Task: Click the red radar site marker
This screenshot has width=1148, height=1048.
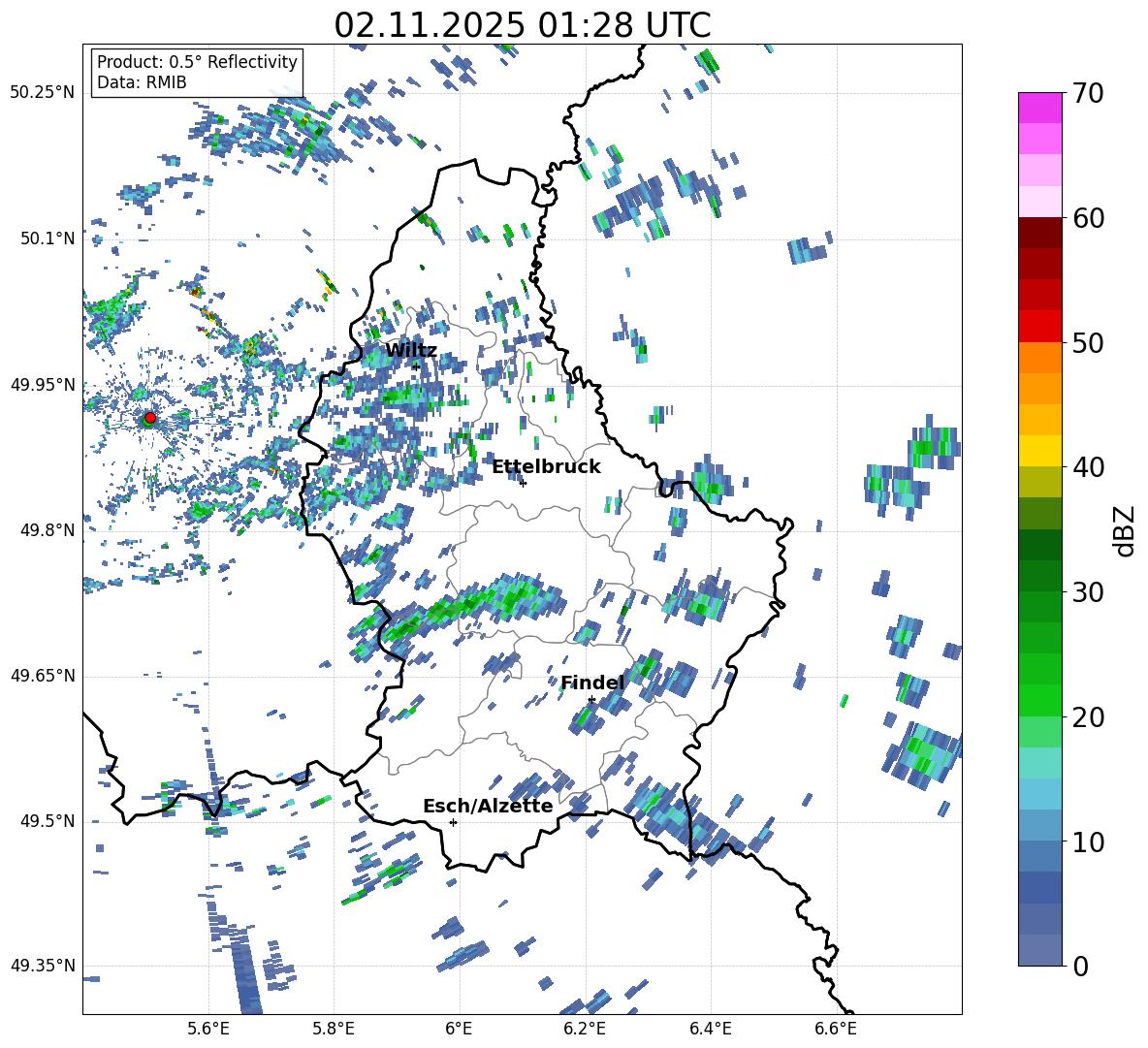Action: (149, 418)
